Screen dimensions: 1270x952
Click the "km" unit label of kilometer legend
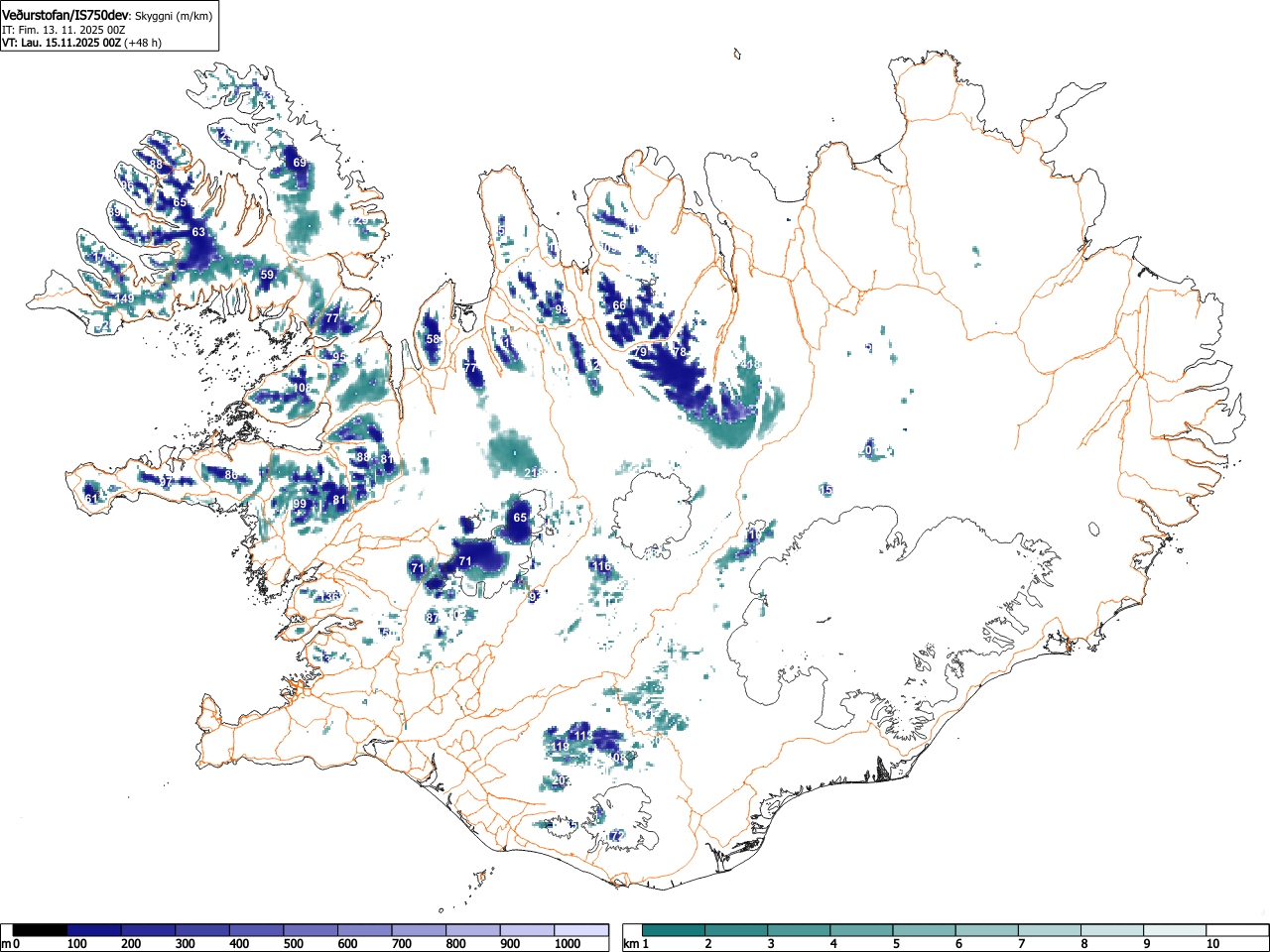pos(631,944)
